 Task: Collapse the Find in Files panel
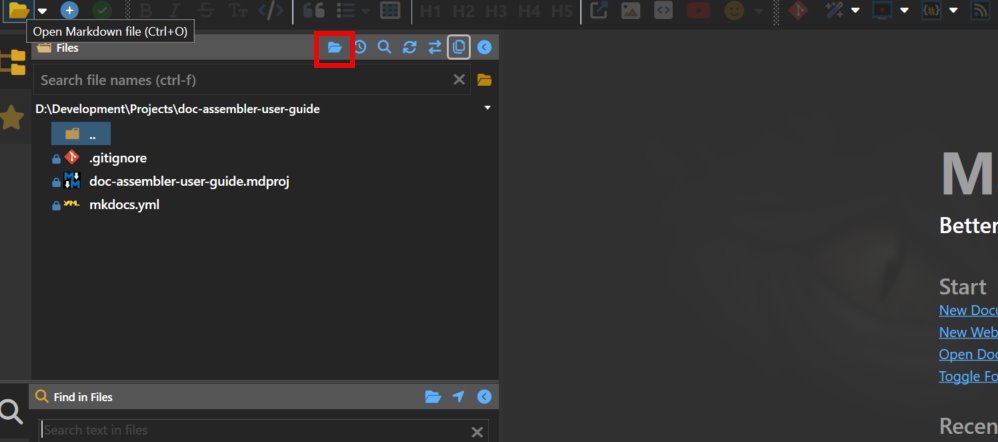click(x=484, y=397)
